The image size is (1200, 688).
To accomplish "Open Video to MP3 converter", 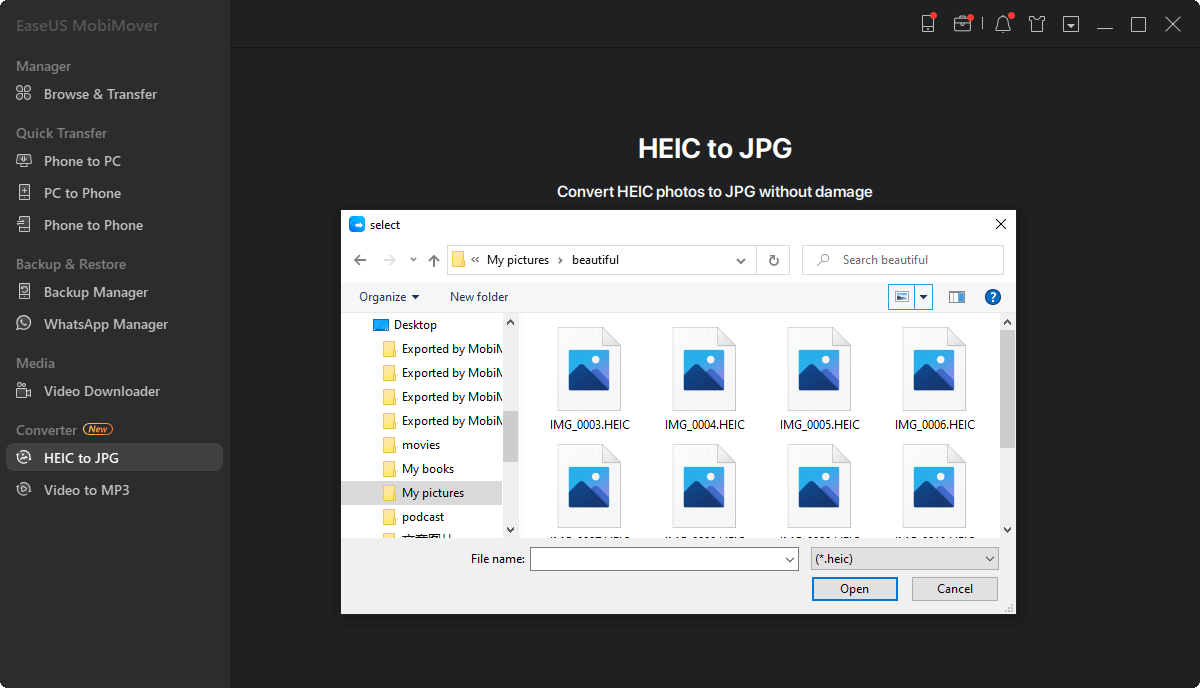I will click(86, 490).
